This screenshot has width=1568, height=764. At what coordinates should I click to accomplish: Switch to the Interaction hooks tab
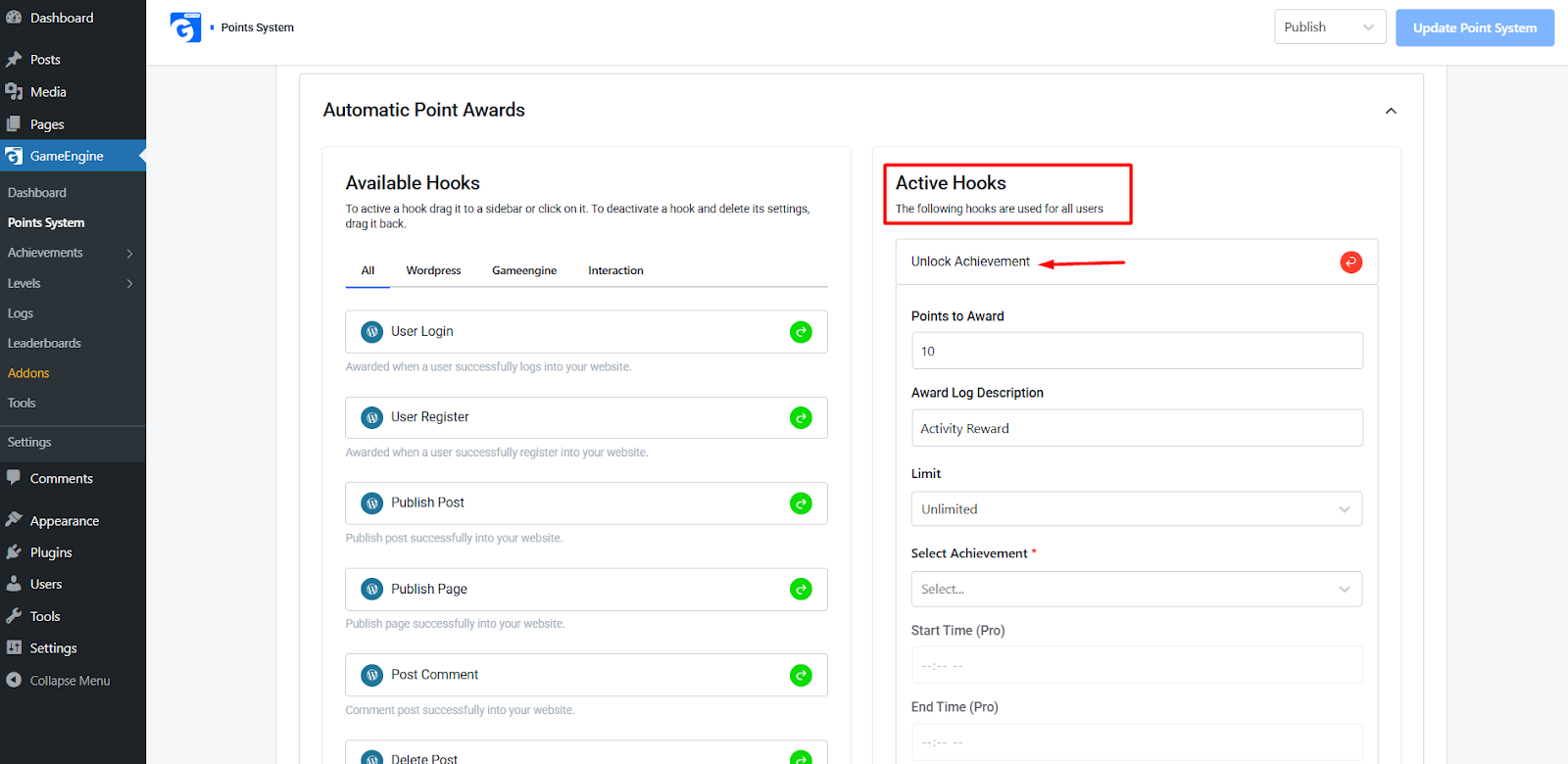click(x=615, y=270)
